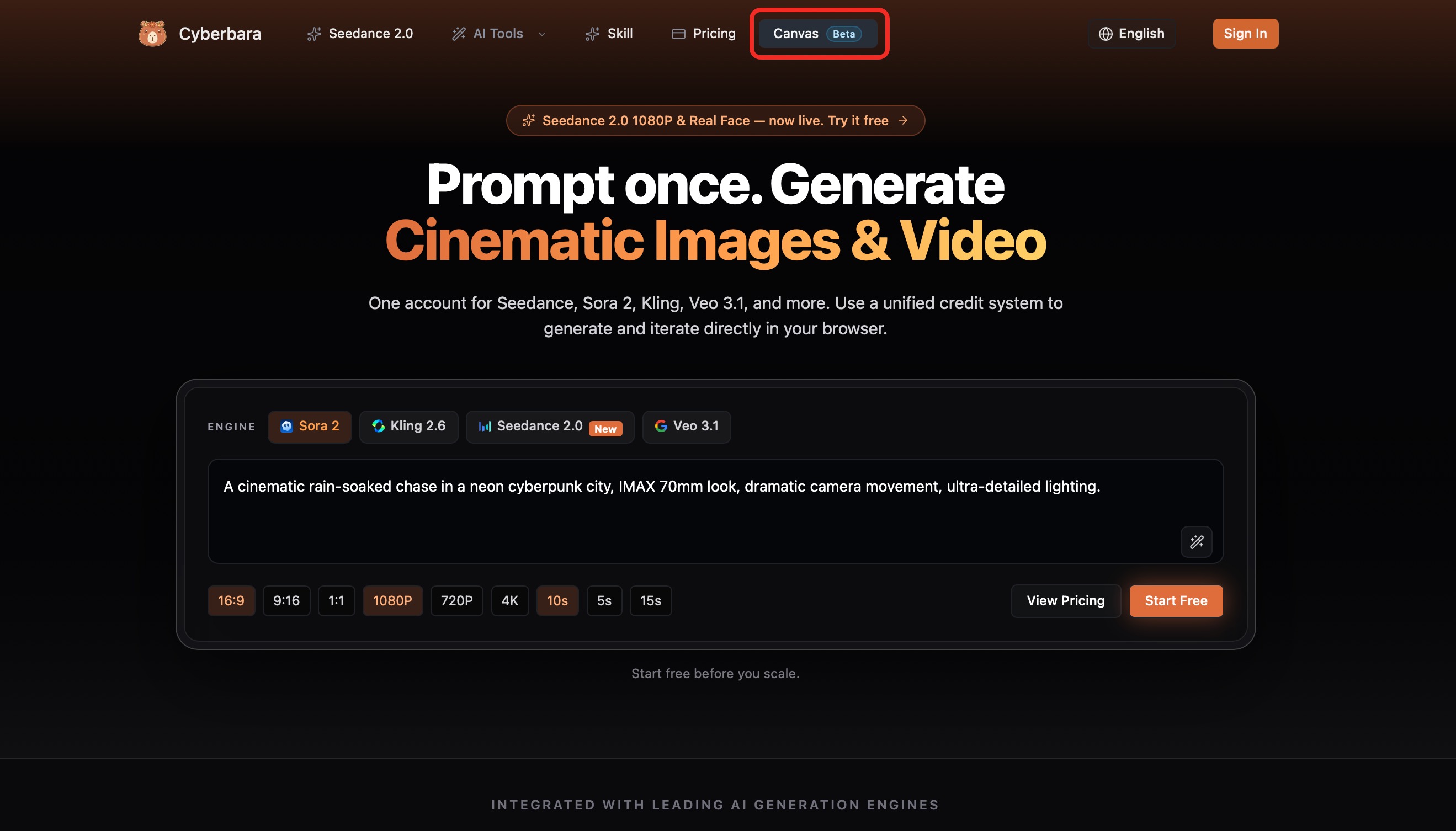Screen dimensions: 1456x831
Task: Open the AI Tools menu
Action: (x=499, y=34)
